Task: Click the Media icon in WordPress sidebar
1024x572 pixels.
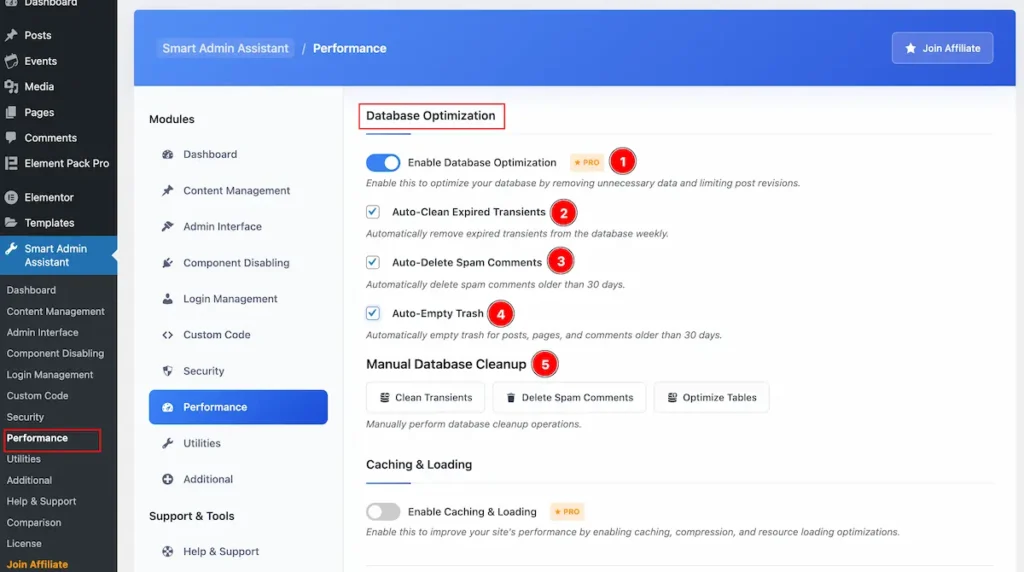Action: [11, 87]
